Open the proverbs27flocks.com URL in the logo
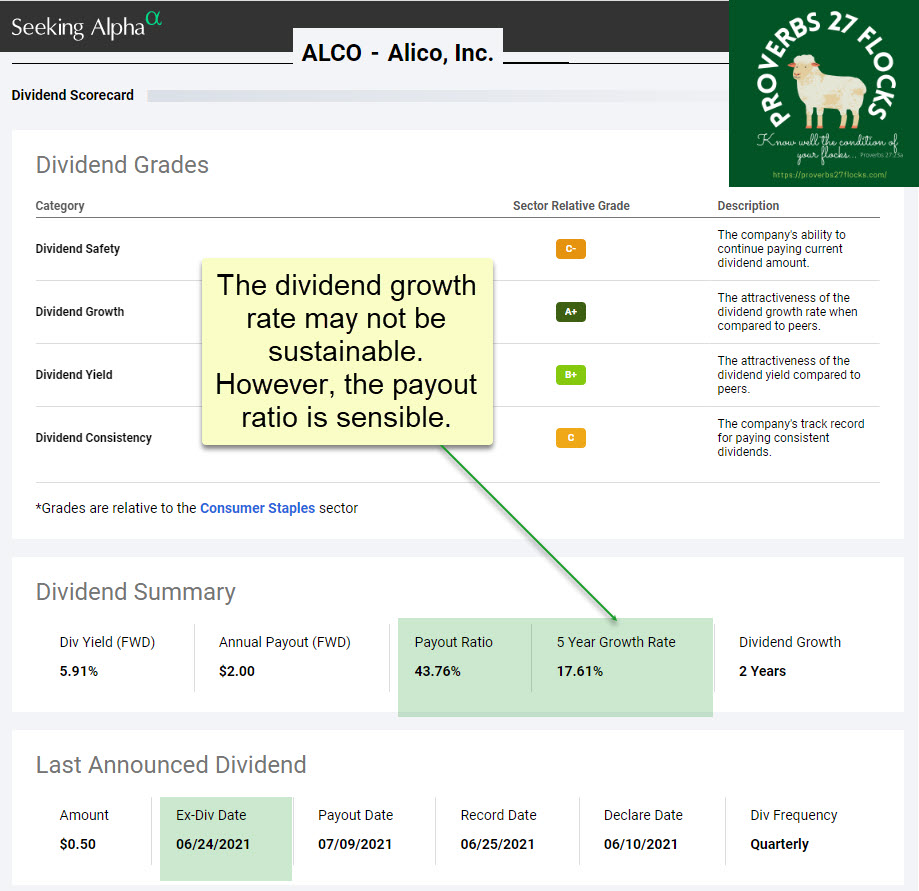The height and width of the screenshot is (891, 919). pos(823,175)
